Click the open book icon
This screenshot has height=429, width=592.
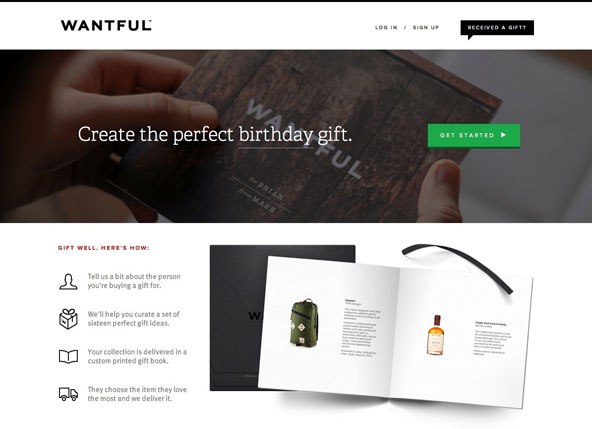pos(68,356)
